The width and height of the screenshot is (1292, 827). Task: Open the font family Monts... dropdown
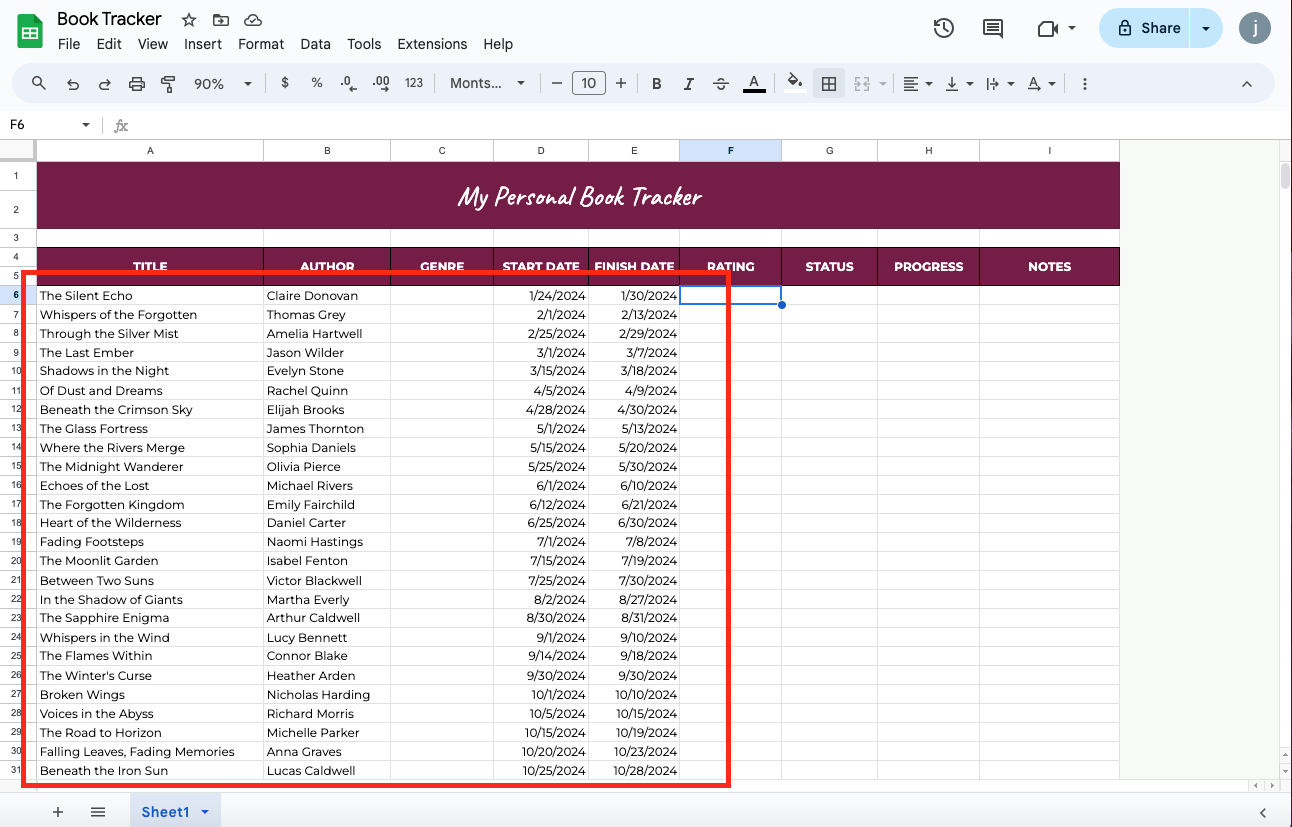[487, 83]
